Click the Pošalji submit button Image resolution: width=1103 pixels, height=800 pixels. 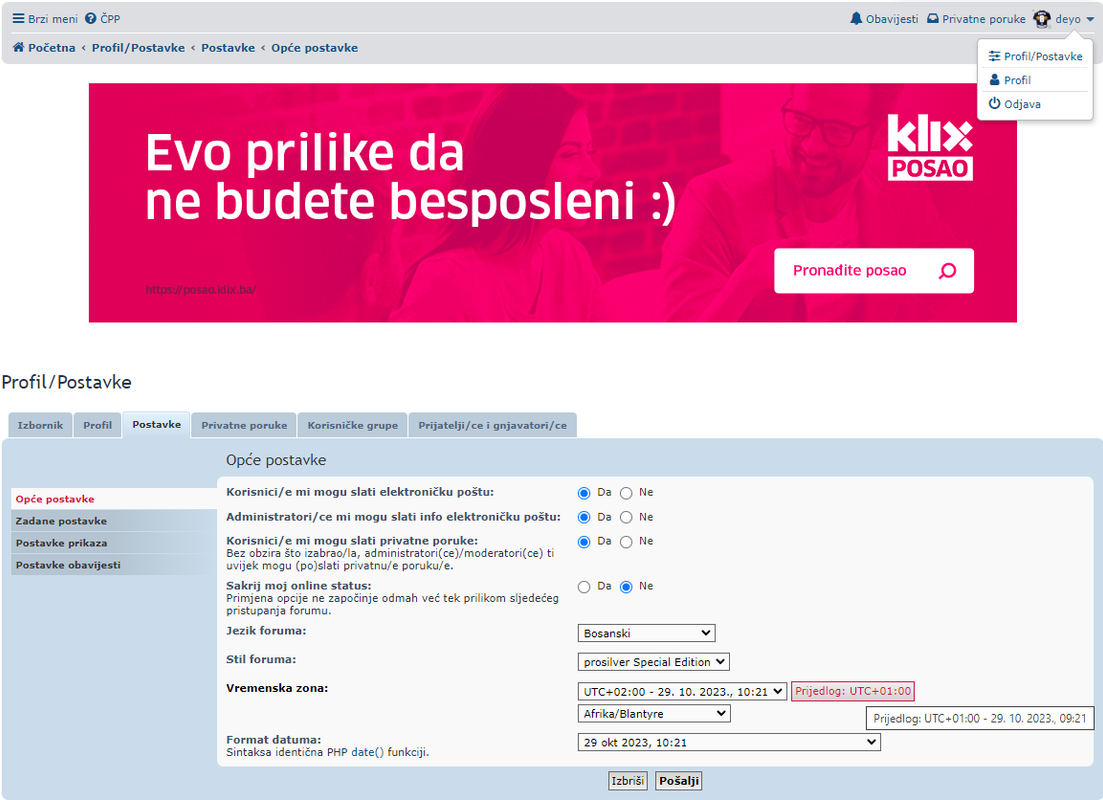point(679,781)
